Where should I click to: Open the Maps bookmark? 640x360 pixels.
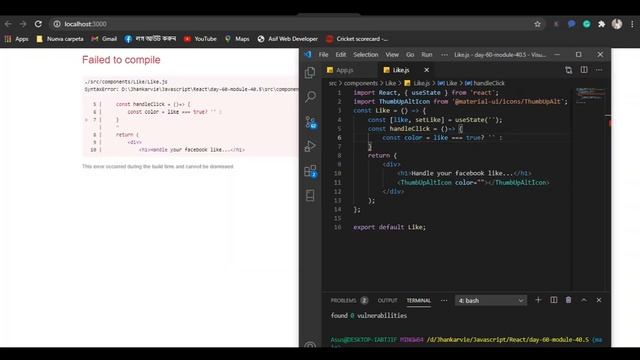point(237,39)
